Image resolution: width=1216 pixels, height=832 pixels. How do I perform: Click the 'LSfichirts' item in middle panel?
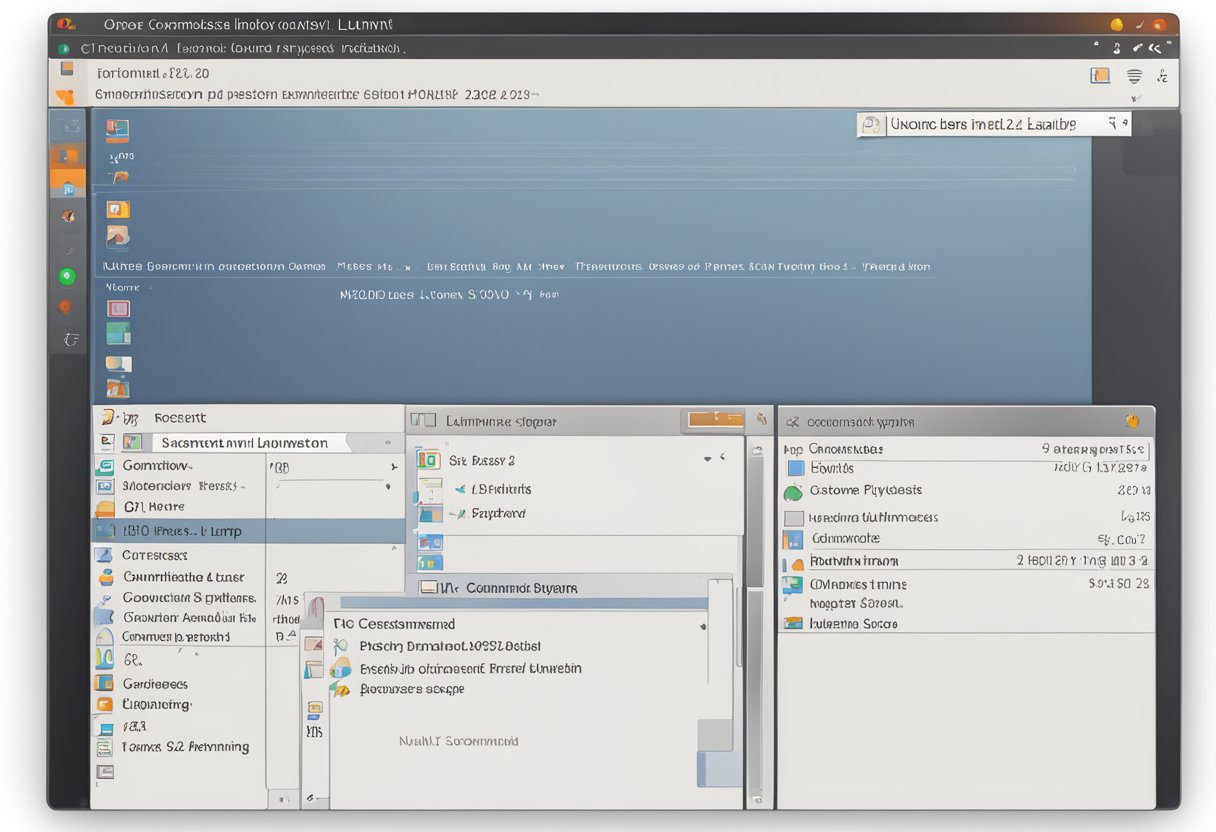500,489
